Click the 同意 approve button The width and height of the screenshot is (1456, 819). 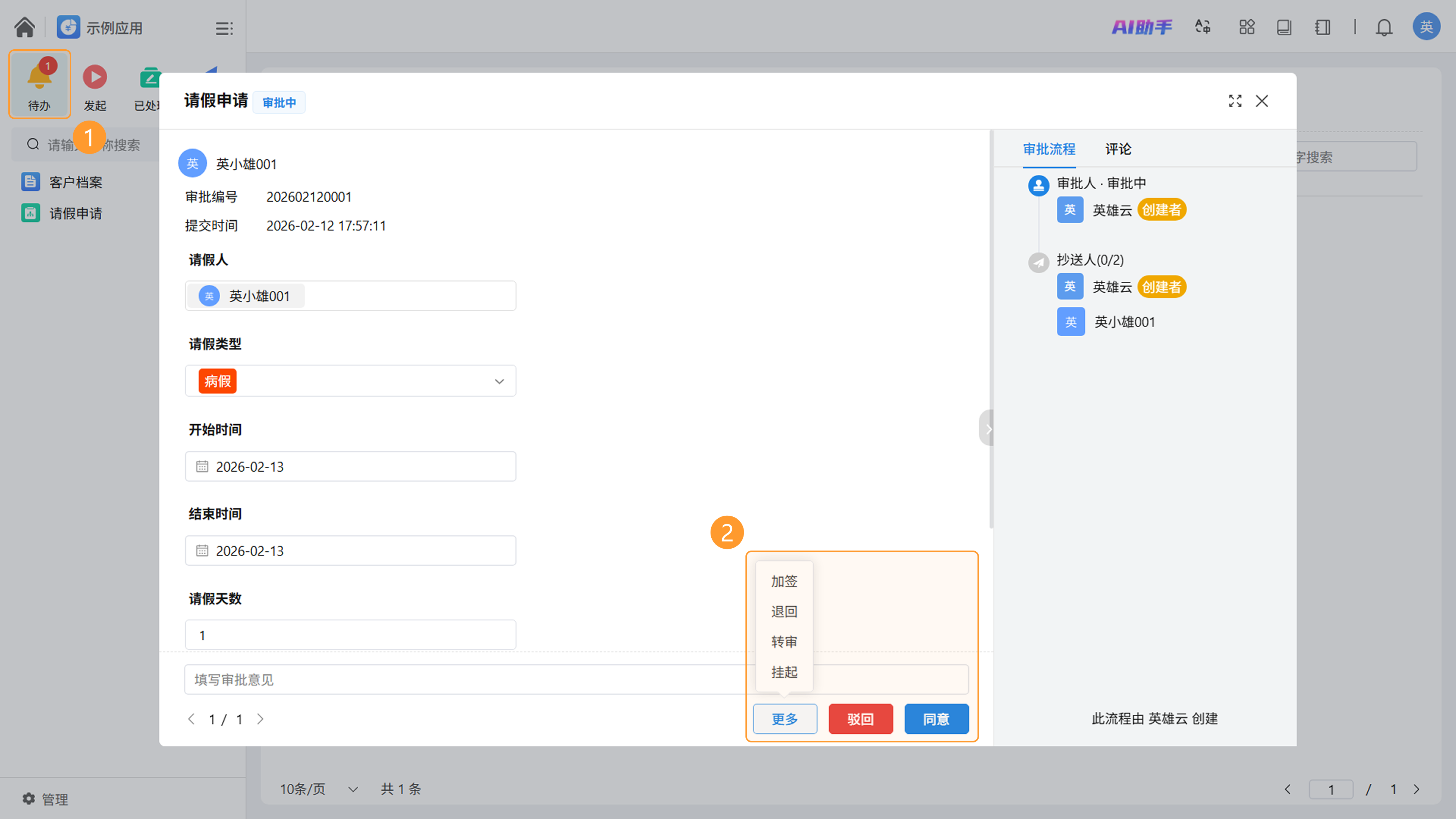click(936, 719)
